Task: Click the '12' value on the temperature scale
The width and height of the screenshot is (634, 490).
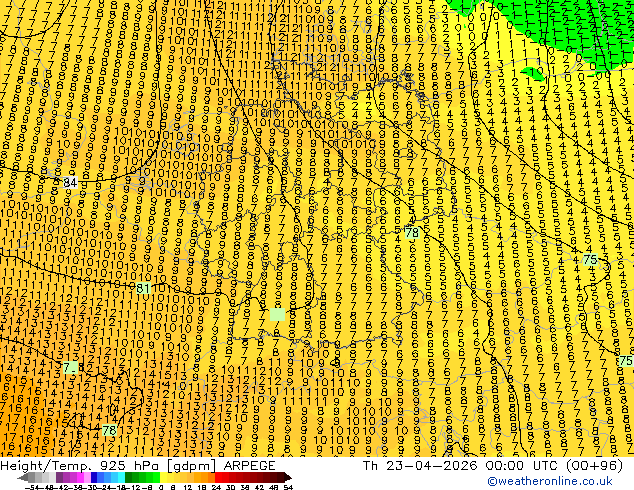Action: click(187, 488)
